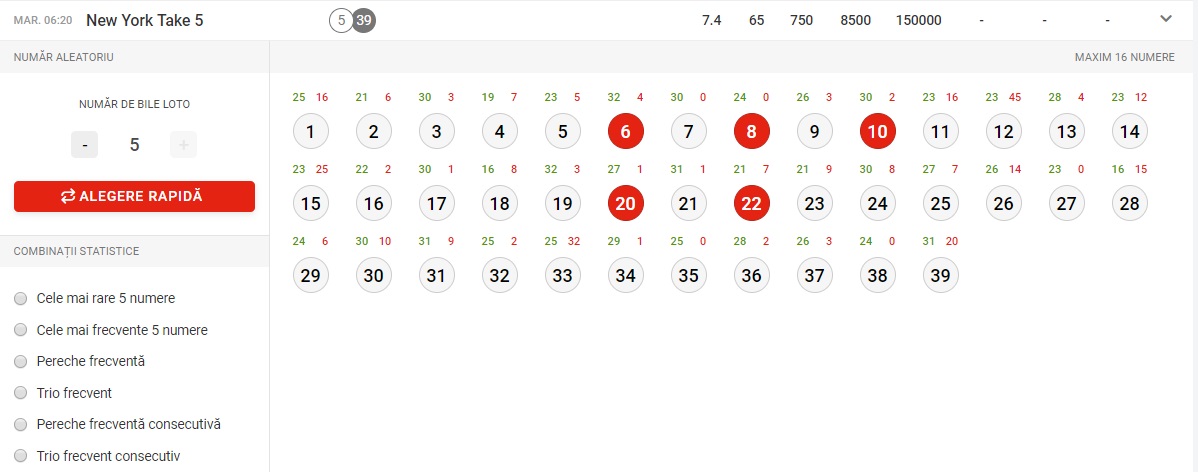This screenshot has width=1198, height=472.
Task: Select 'Pereche frecventă consecutivă' radio option
Action: point(21,424)
